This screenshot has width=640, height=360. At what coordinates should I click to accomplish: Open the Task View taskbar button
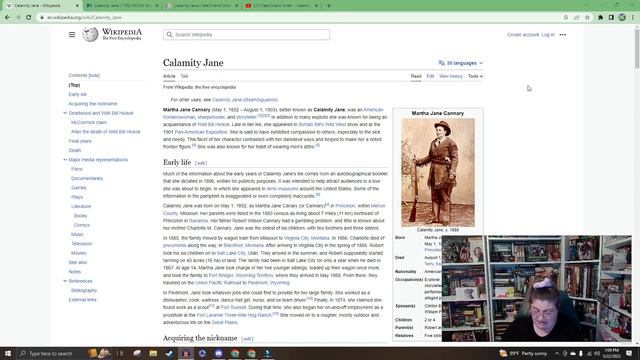click(120, 353)
